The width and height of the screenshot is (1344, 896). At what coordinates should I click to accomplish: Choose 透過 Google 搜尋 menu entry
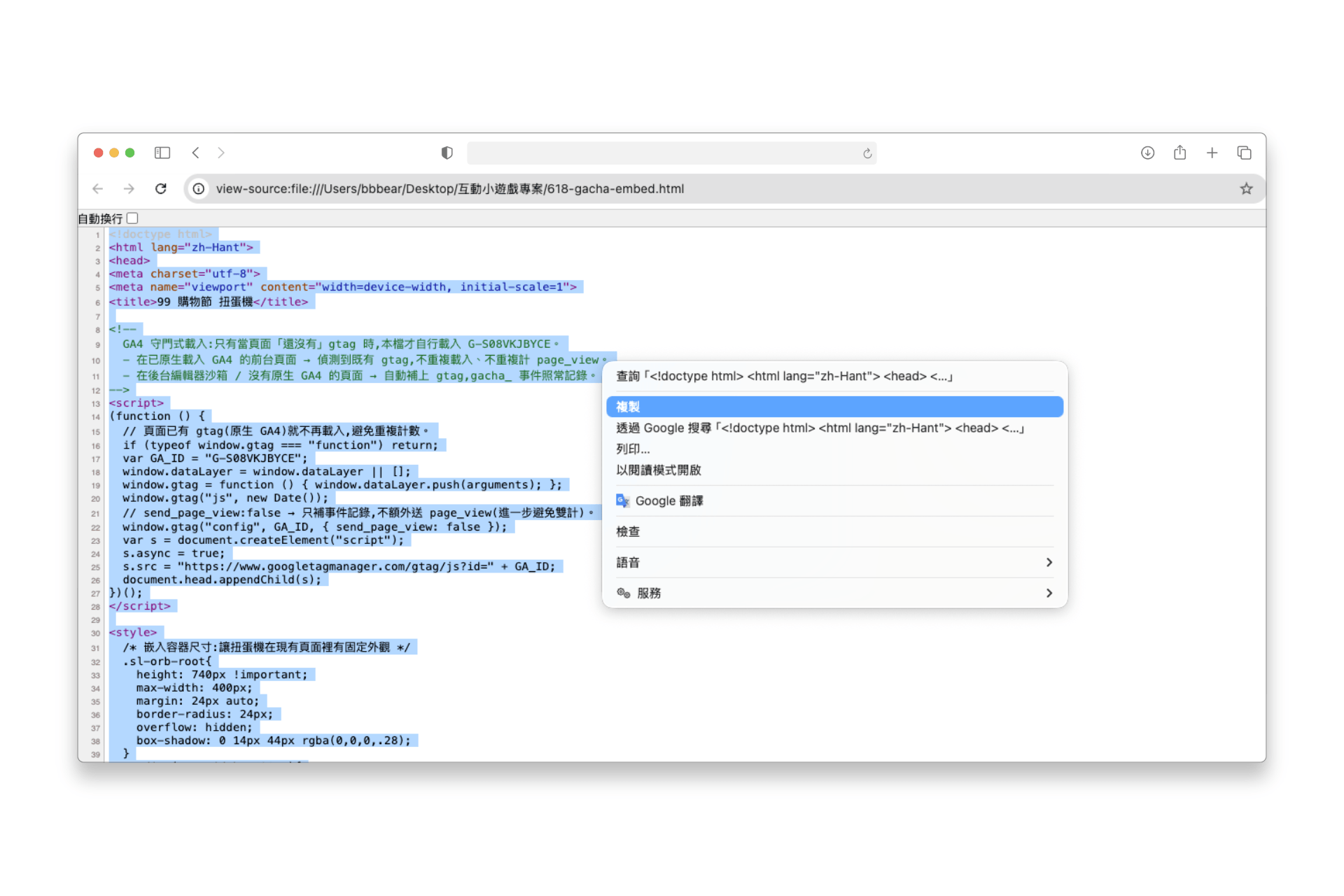834,428
